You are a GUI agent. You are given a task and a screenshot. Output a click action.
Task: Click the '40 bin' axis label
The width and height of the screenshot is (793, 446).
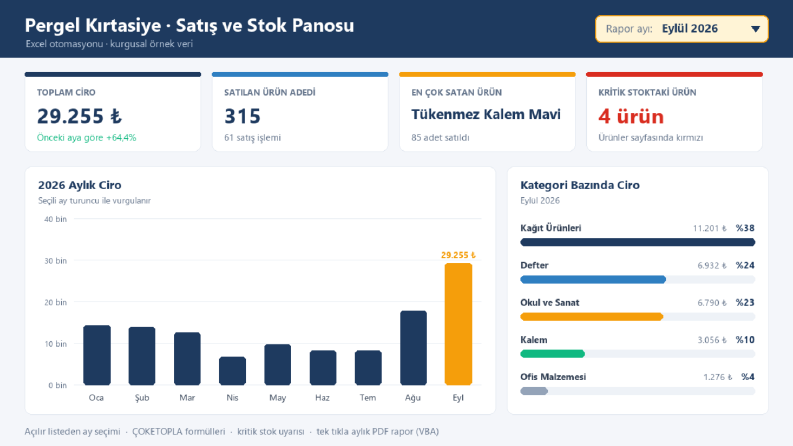pos(56,219)
